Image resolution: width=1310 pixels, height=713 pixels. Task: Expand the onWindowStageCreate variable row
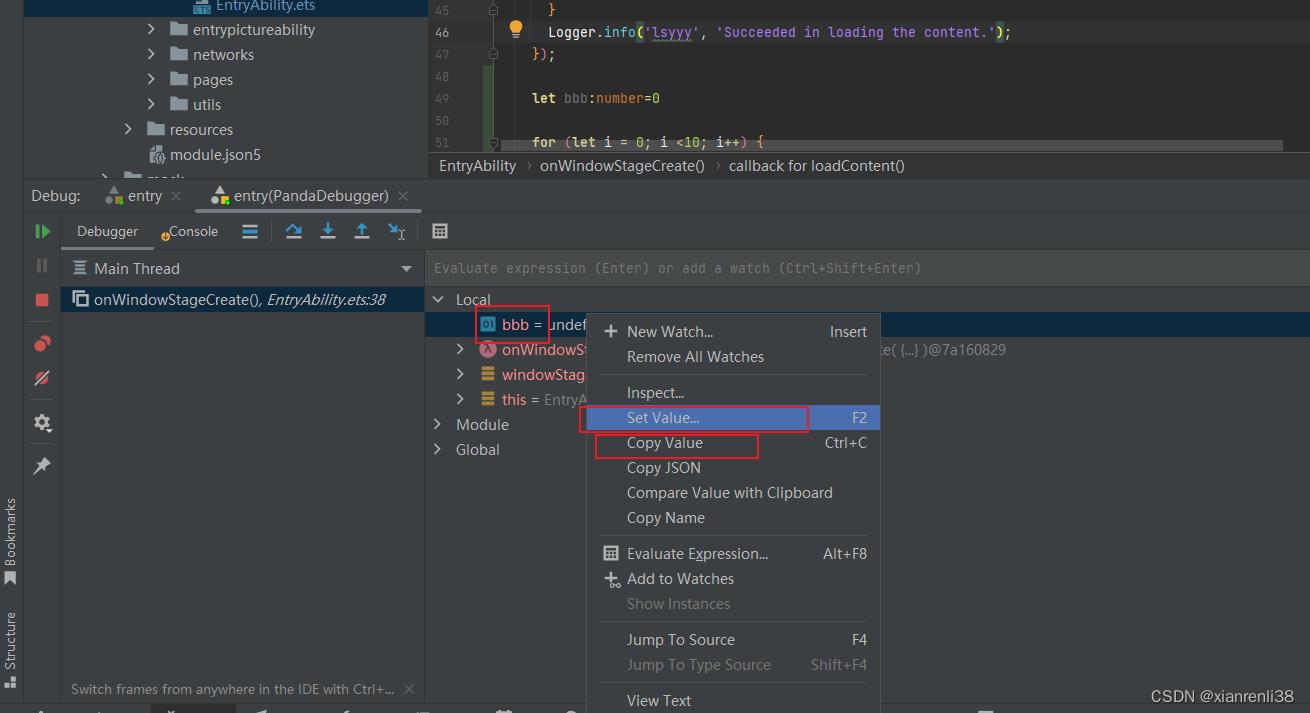(460, 349)
